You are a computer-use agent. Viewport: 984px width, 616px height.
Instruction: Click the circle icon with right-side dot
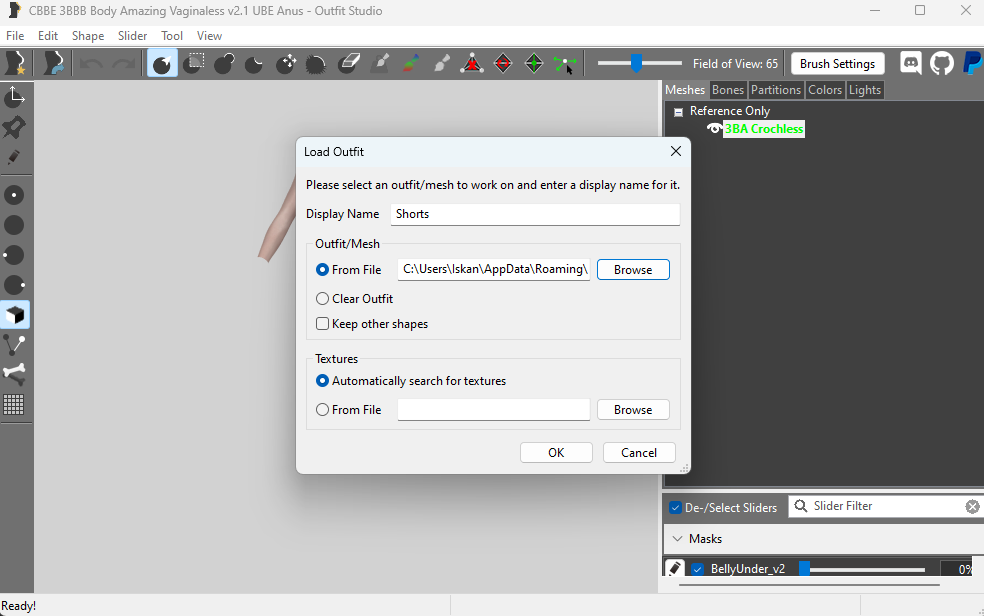pos(14,285)
